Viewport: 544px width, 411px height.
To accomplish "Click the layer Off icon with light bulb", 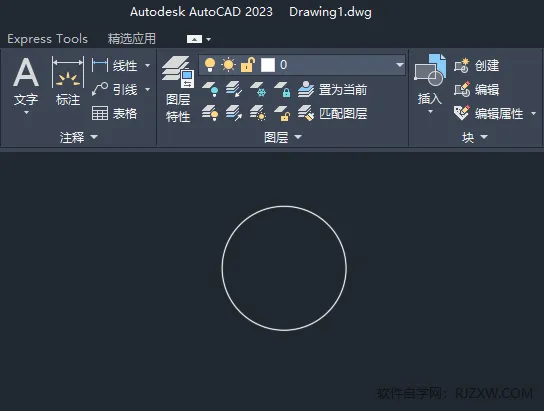I will click(210, 89).
